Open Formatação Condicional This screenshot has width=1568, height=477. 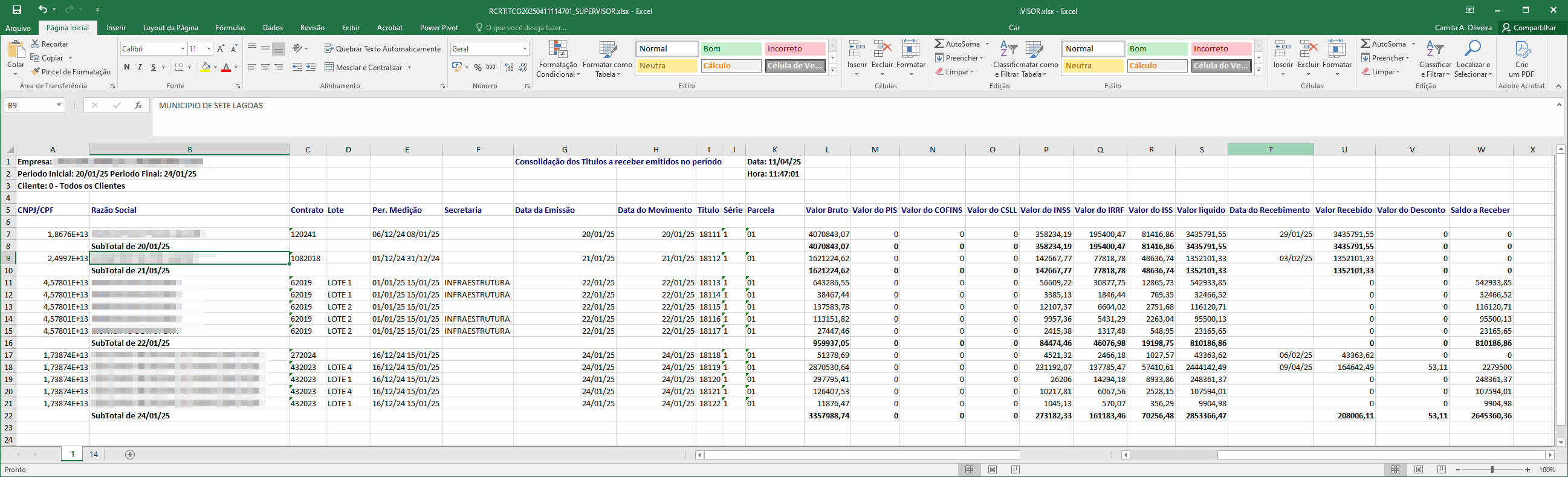pyautogui.click(x=558, y=59)
